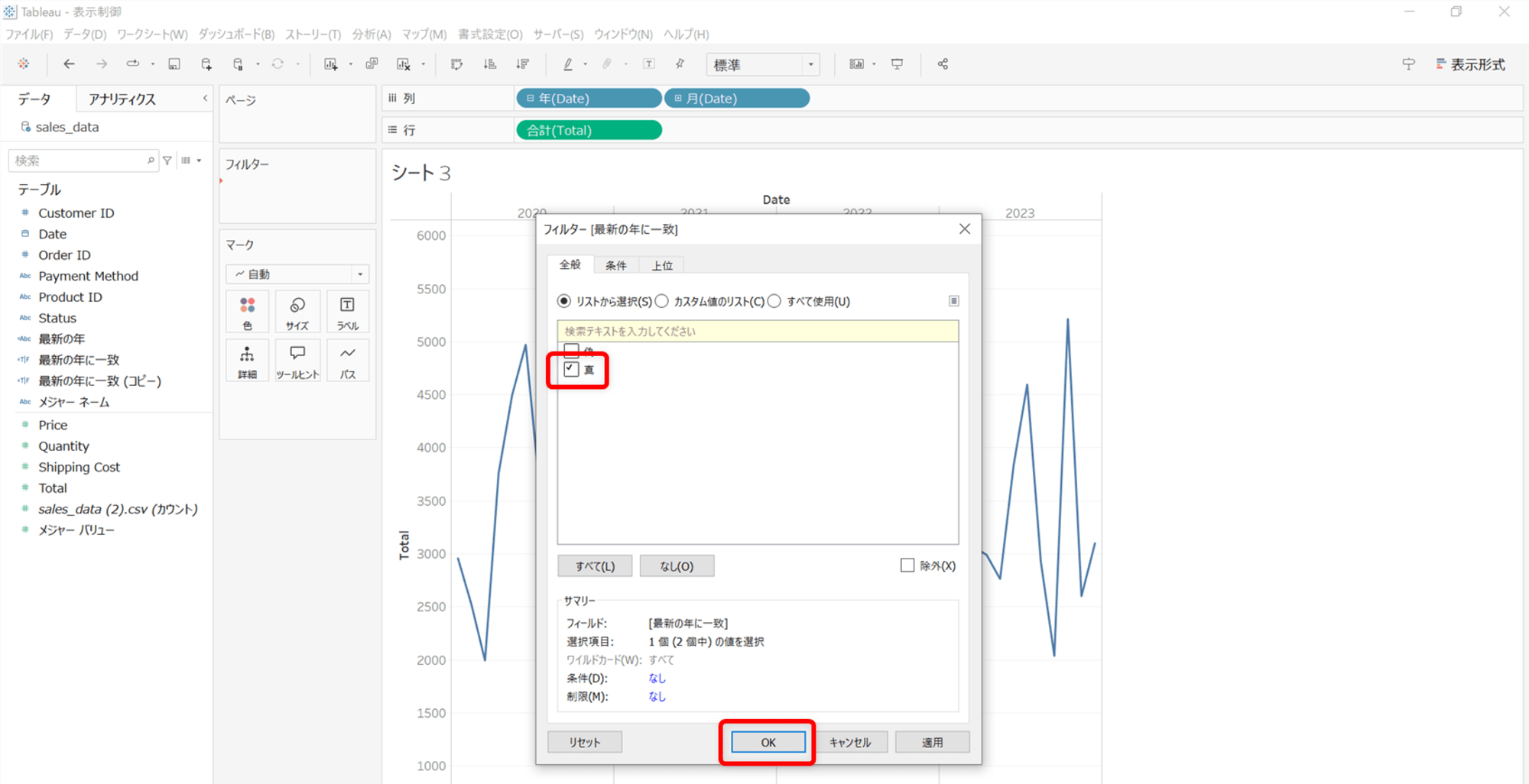Screen dimensions: 1529x784
Task: Click the fix axes pin icon
Action: pos(680,64)
